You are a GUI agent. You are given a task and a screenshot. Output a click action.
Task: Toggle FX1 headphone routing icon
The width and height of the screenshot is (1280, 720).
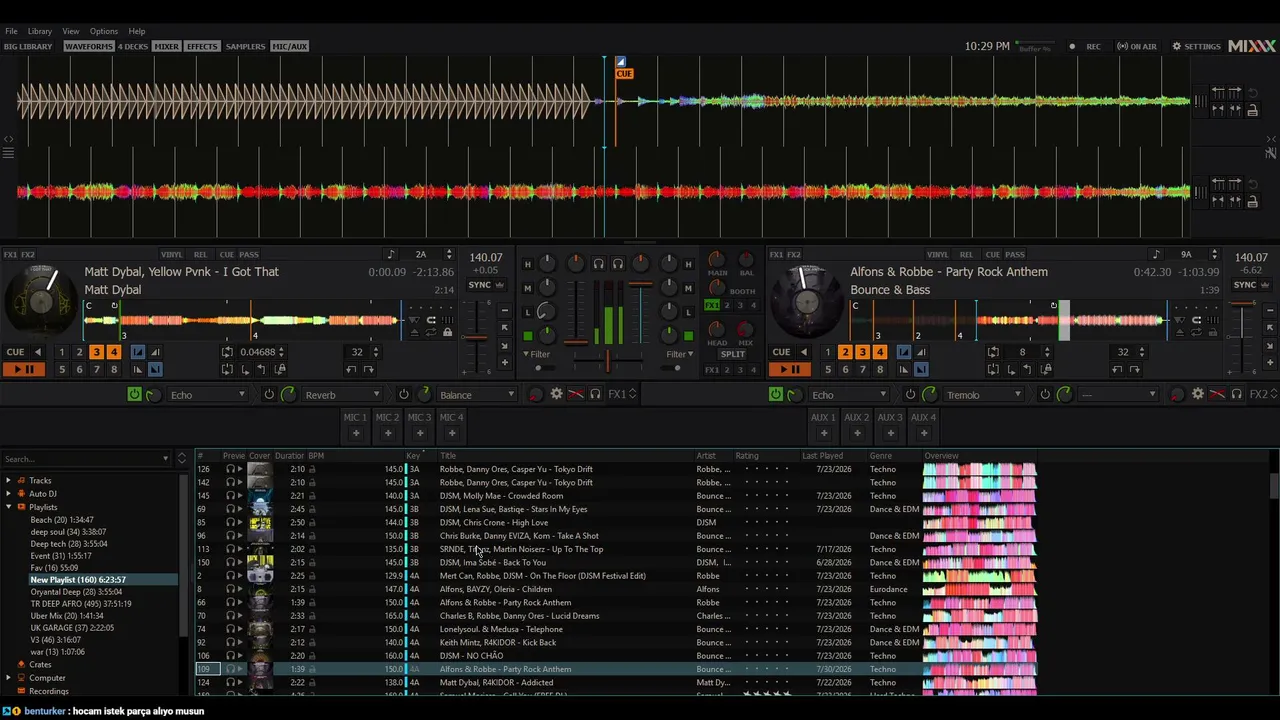(x=595, y=395)
